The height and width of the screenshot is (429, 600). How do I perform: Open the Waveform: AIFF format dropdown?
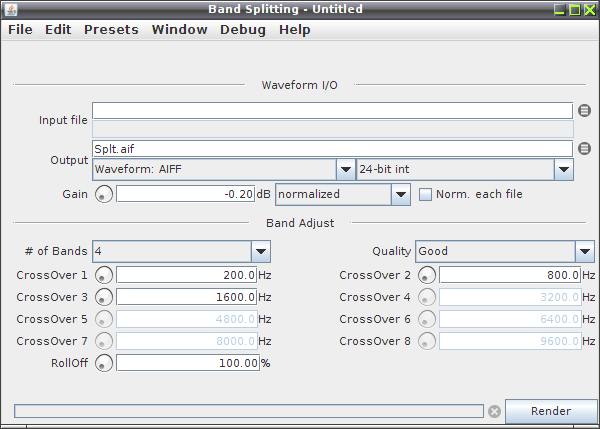[x=223, y=169]
